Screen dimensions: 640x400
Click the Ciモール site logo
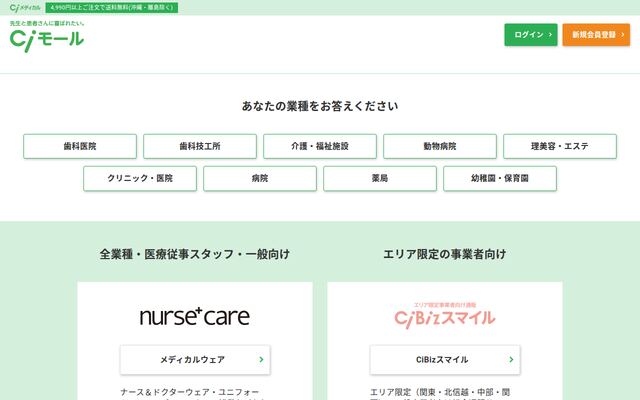click(47, 36)
